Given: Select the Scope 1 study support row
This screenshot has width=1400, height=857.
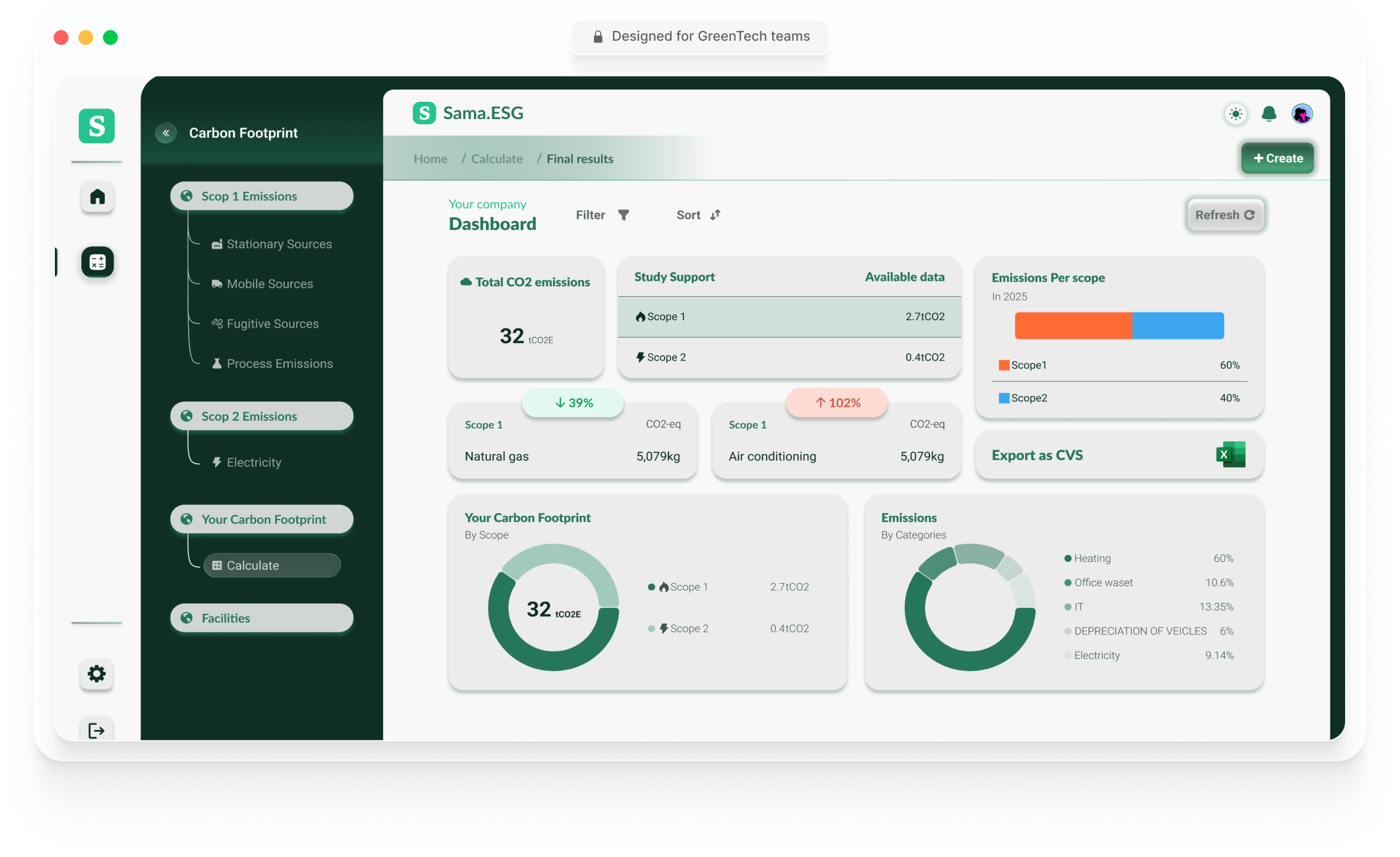Looking at the screenshot, I should pos(789,317).
